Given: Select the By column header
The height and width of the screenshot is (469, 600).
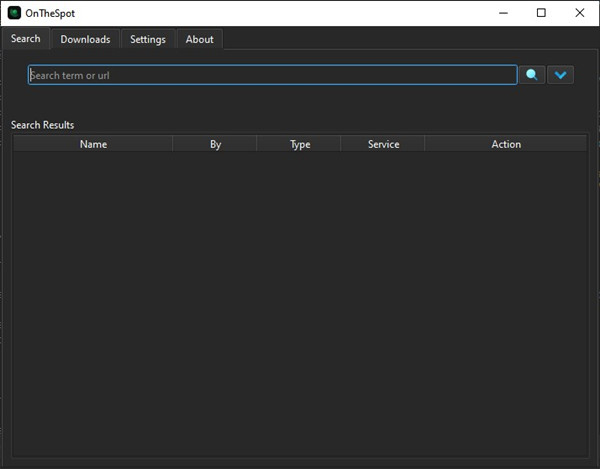Looking at the screenshot, I should [215, 144].
